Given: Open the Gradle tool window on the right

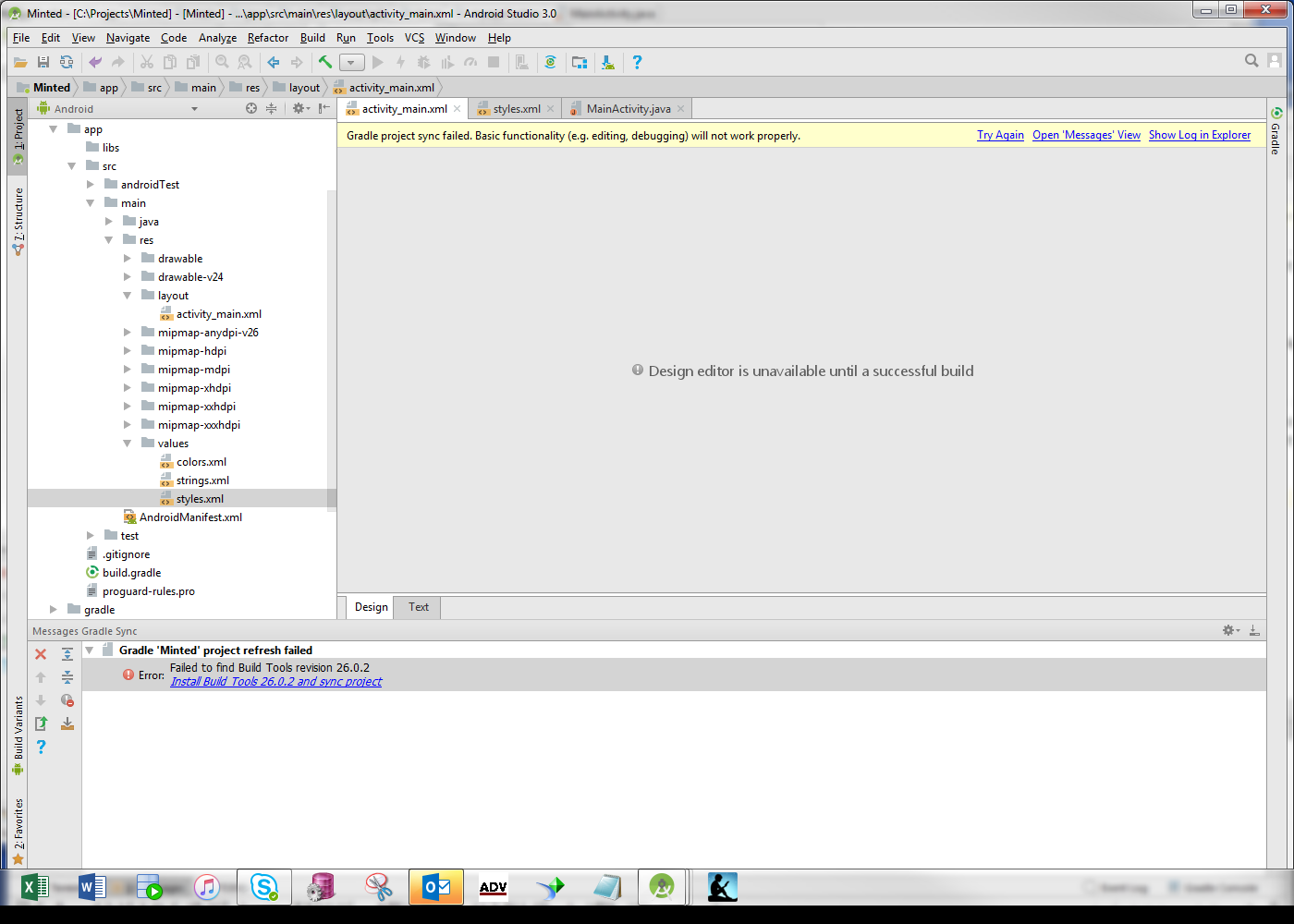Looking at the screenshot, I should coord(1276,140).
